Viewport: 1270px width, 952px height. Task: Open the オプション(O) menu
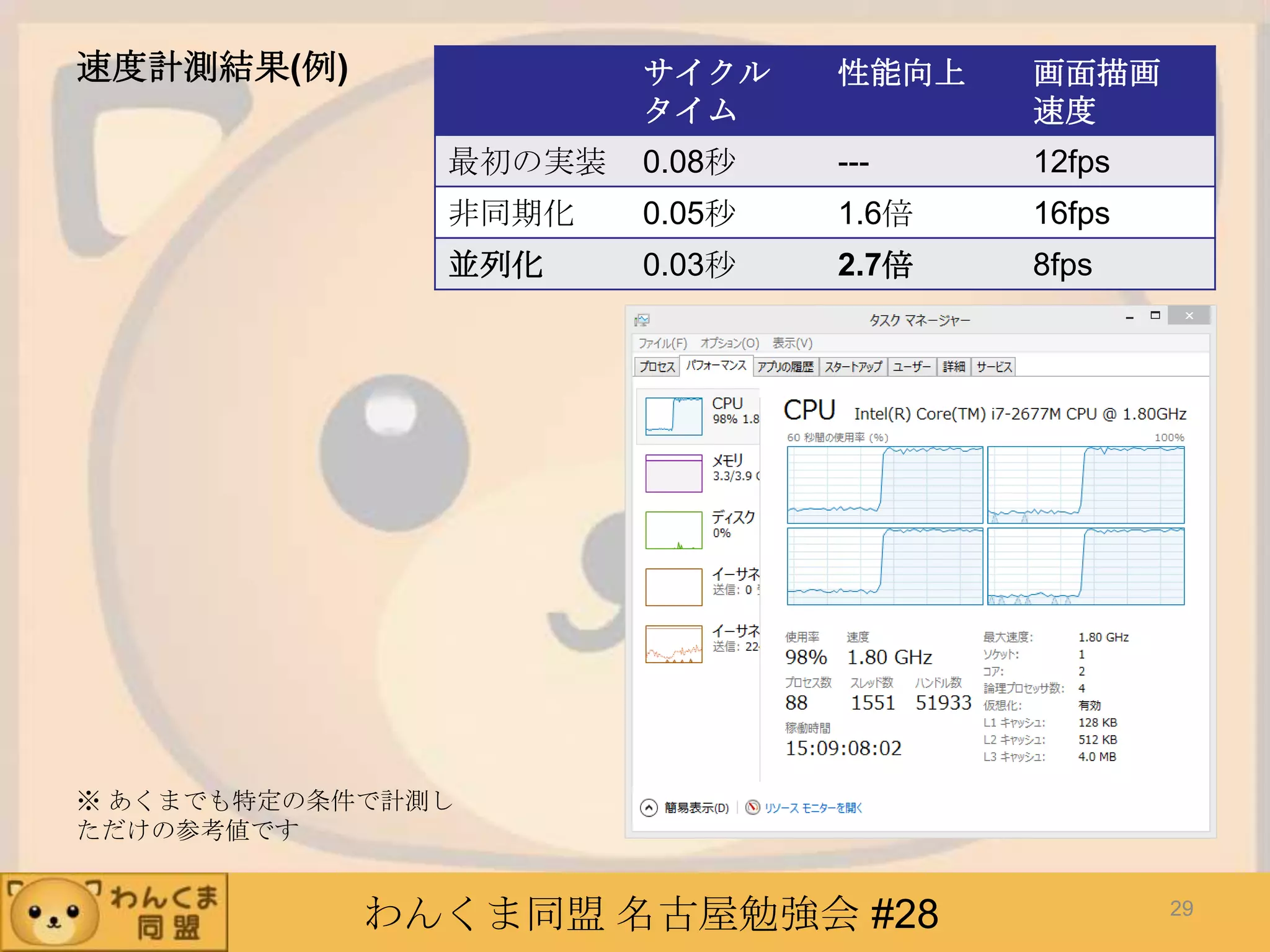coord(729,343)
